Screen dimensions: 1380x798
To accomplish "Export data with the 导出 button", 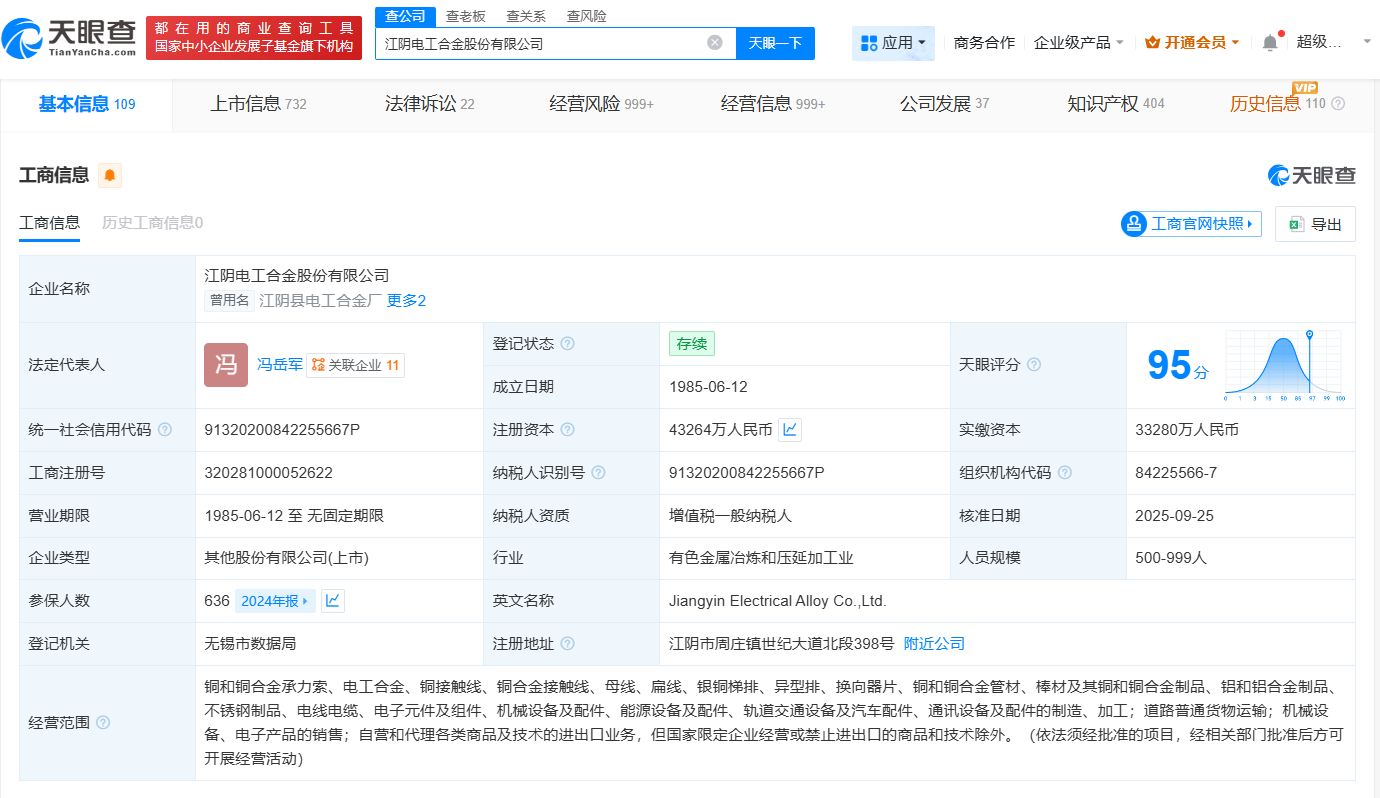I will point(1315,224).
